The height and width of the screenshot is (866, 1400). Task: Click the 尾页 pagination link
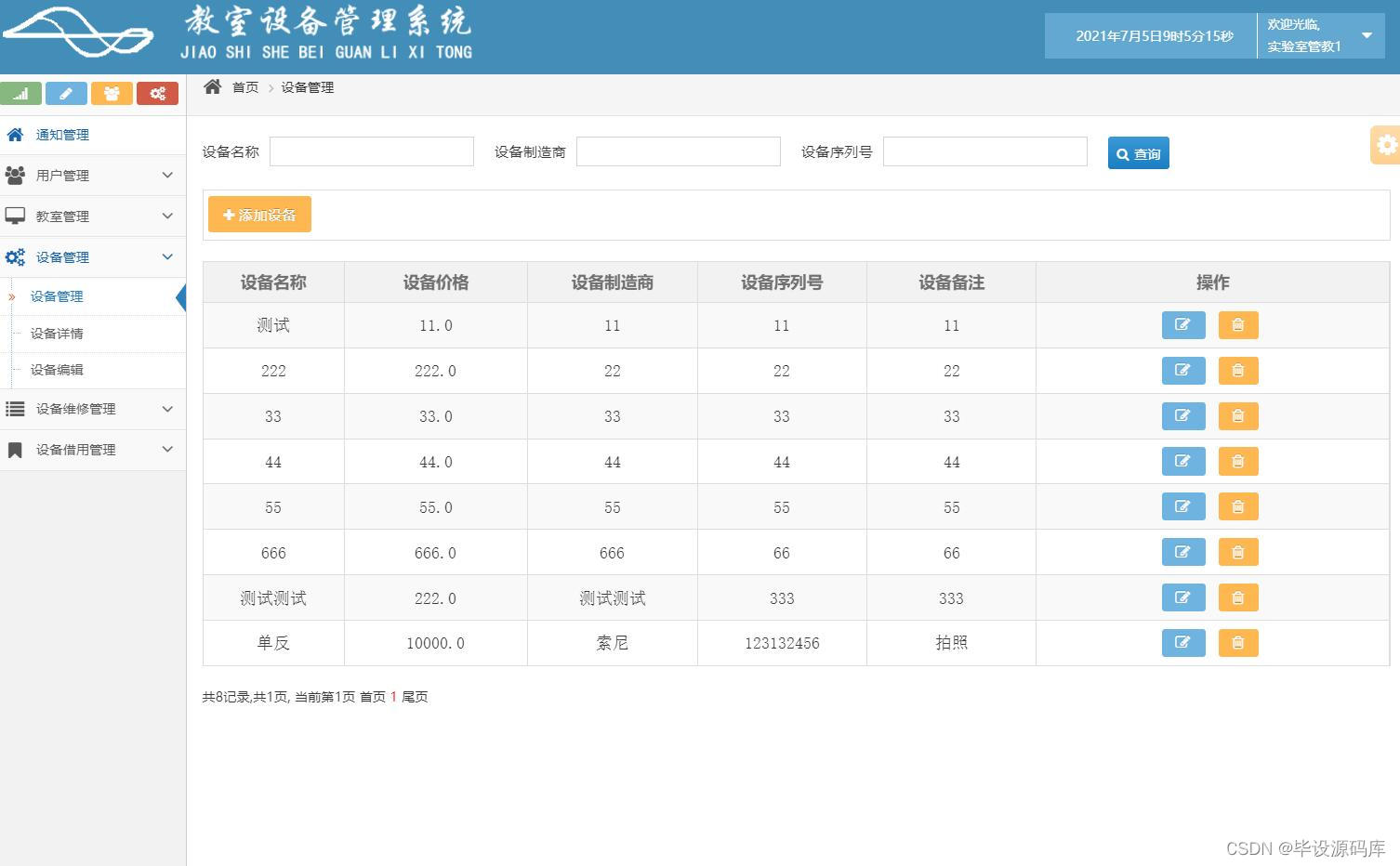(415, 697)
